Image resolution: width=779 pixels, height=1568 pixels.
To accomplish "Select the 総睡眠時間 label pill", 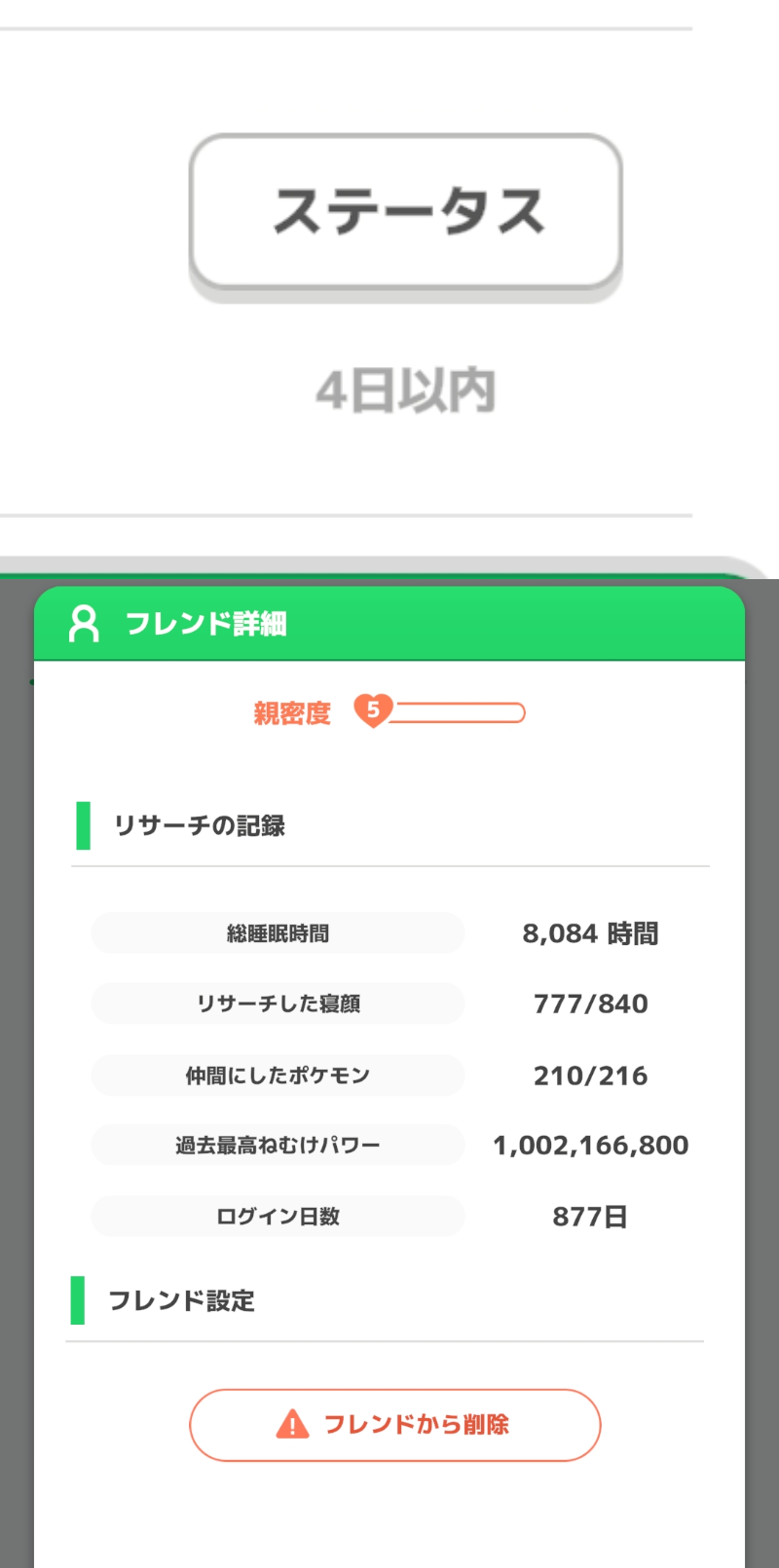I will point(278,933).
